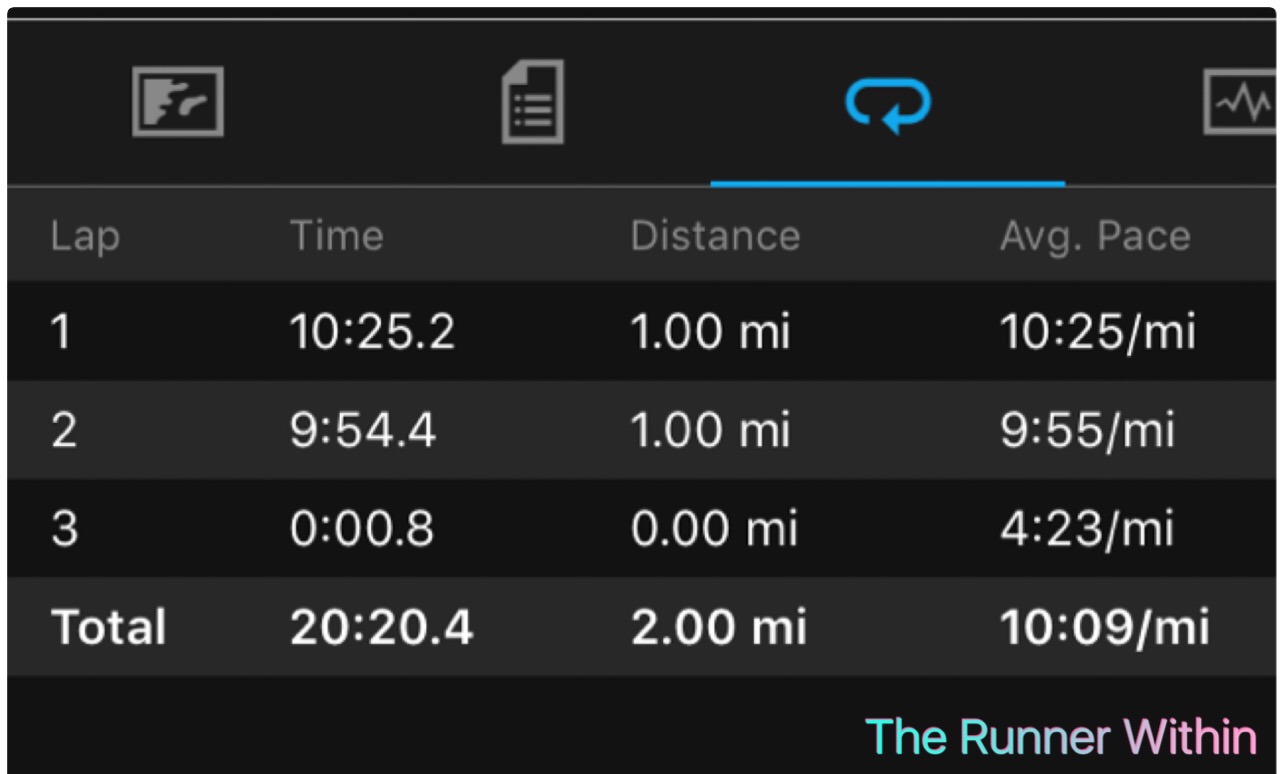Select lap 1 row number
The width and height of the screenshot is (1280, 774).
(x=62, y=332)
